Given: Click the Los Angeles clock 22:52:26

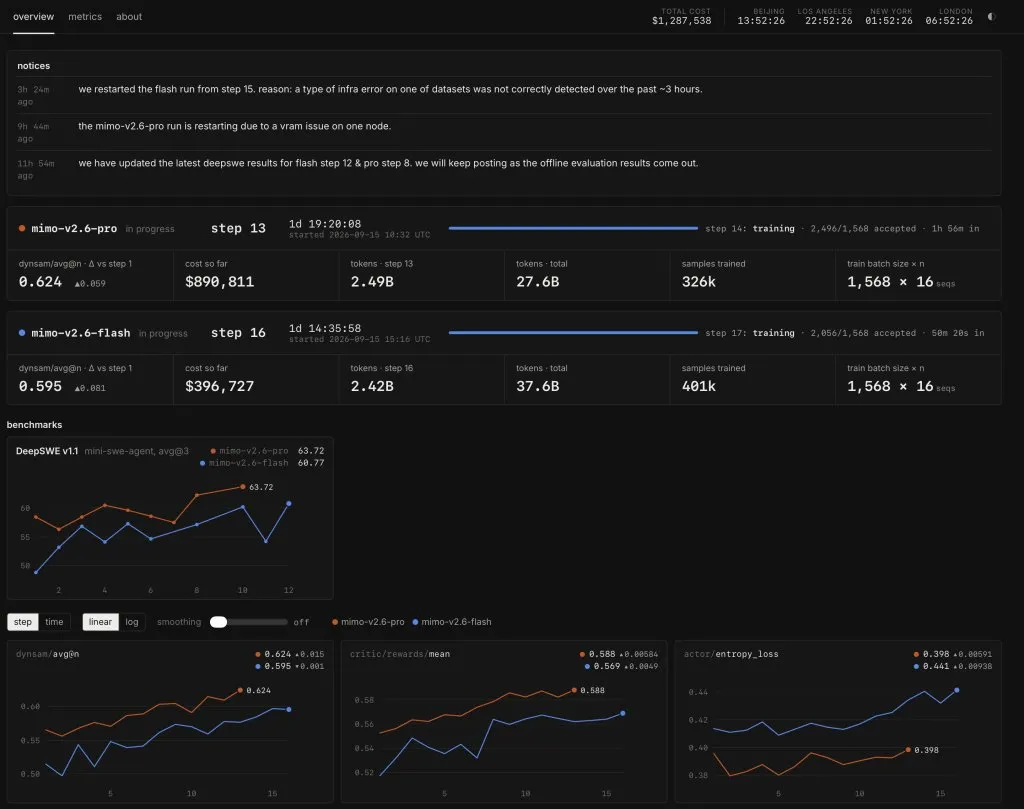Looking at the screenshot, I should [x=828, y=21].
